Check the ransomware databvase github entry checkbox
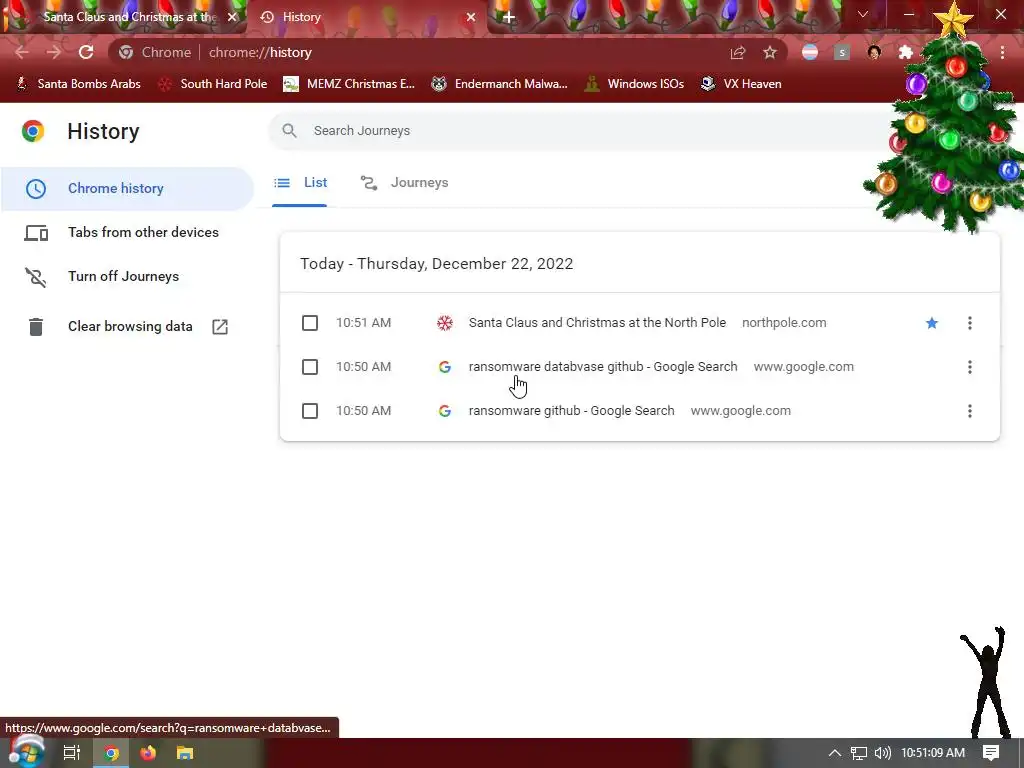The image size is (1024, 768). (310, 367)
